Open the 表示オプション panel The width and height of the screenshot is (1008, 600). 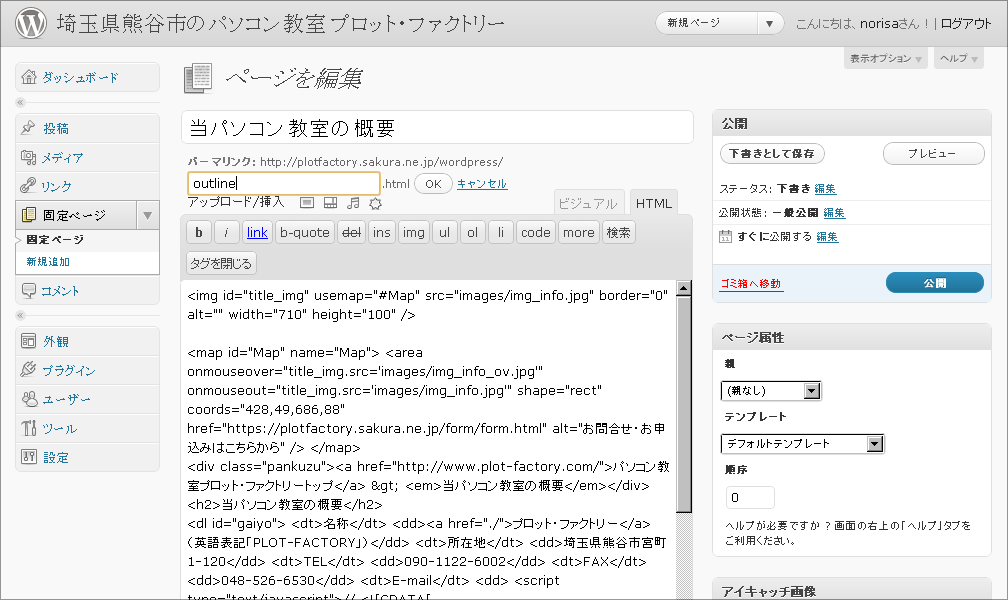tap(886, 59)
